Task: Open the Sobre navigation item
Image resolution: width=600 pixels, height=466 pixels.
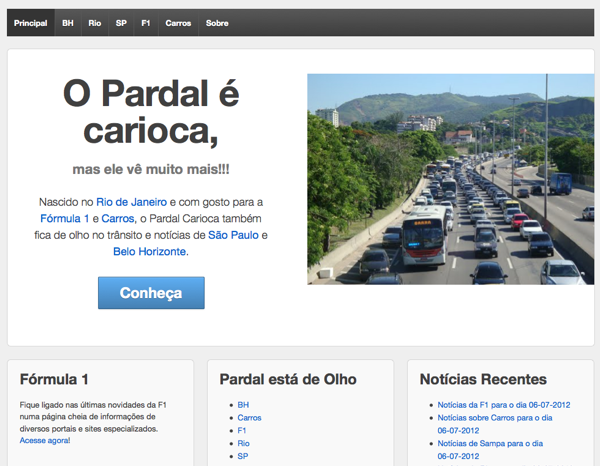Action: click(x=217, y=23)
